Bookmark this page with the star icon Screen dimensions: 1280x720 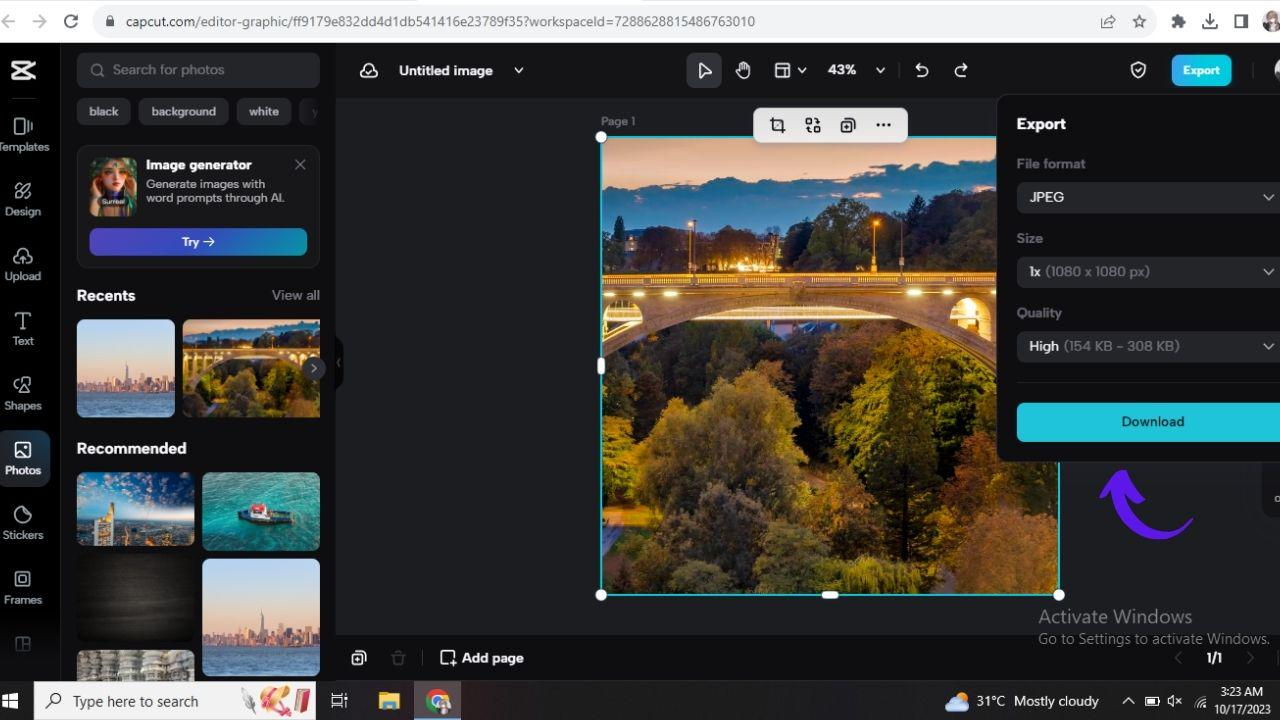coord(1139,21)
